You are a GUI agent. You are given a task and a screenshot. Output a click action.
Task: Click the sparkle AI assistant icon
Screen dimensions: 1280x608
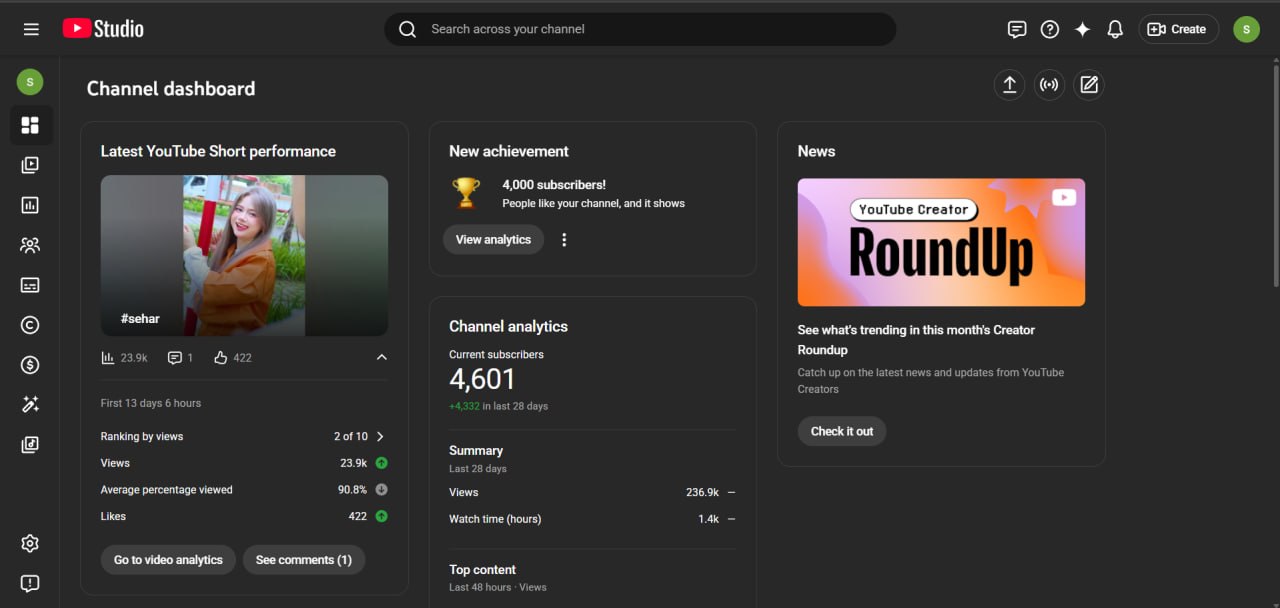[1082, 29]
